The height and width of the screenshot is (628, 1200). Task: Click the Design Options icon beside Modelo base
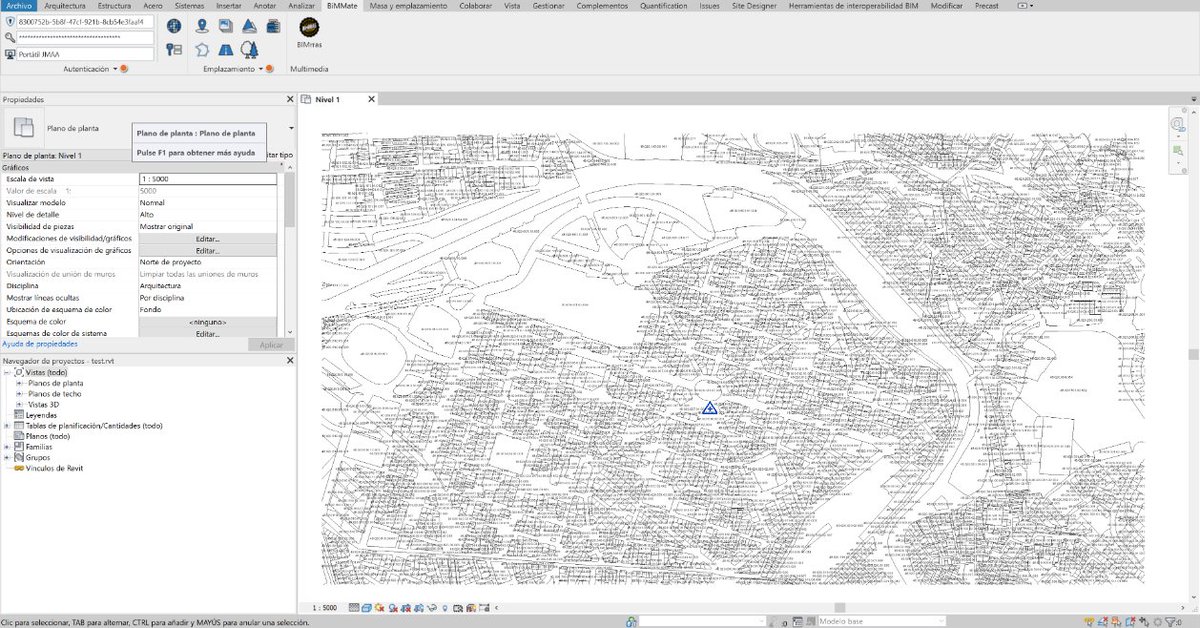click(796, 621)
